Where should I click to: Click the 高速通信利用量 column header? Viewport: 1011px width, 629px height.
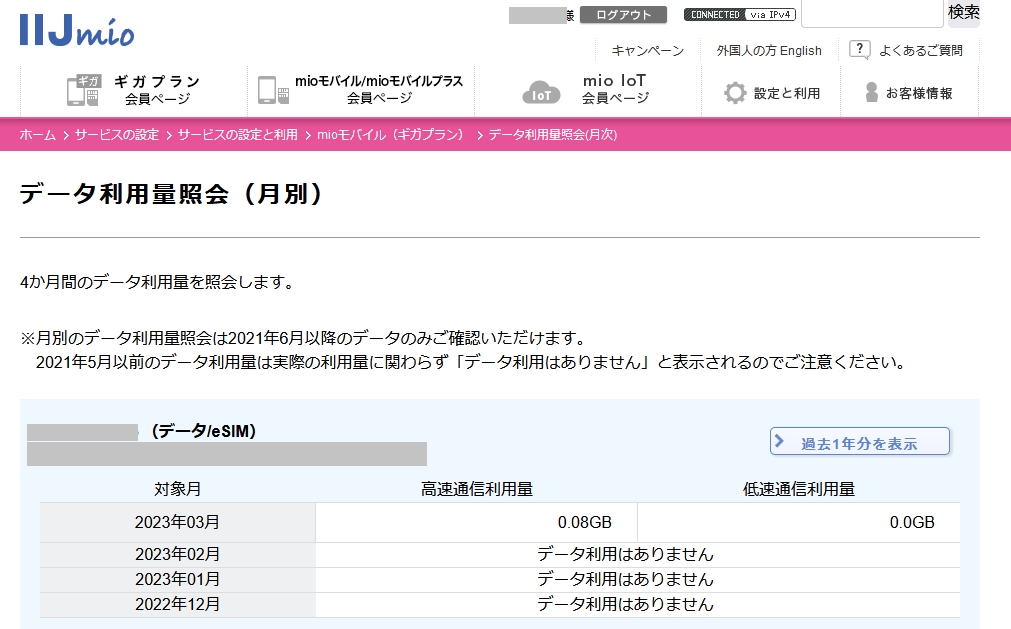coord(476,489)
